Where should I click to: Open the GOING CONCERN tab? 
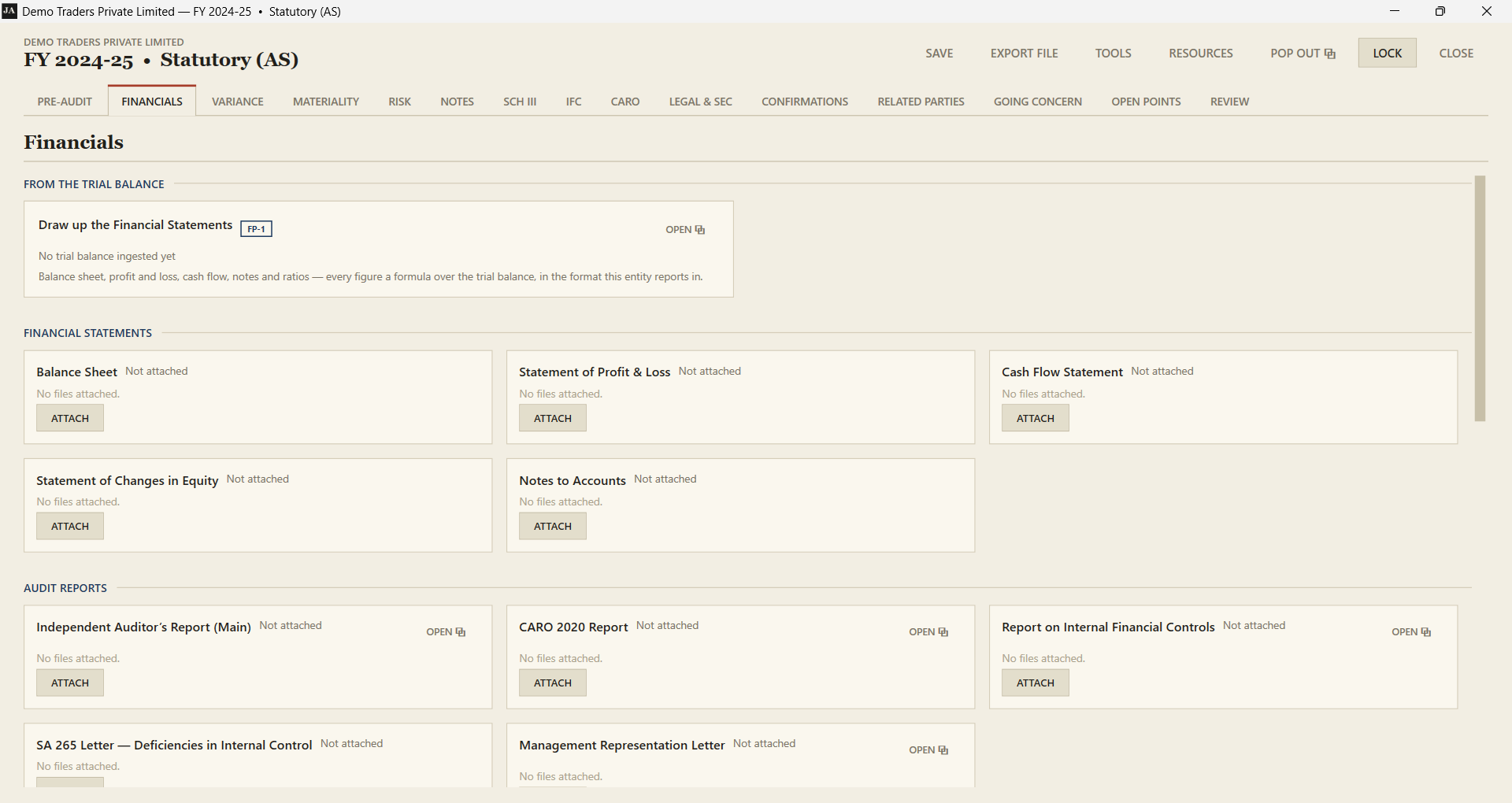click(x=1038, y=102)
